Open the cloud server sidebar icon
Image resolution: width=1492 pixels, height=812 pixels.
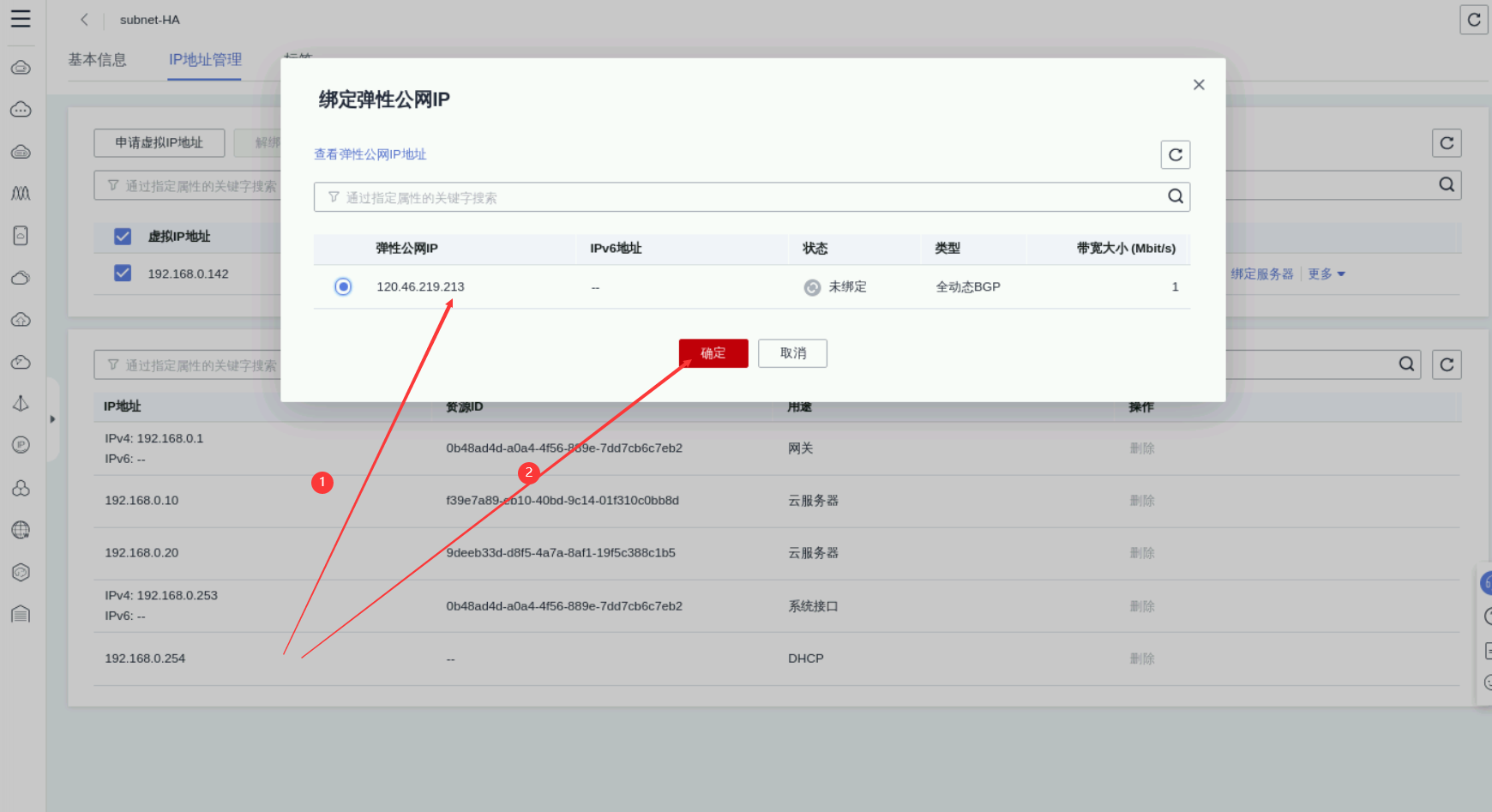pos(21,68)
